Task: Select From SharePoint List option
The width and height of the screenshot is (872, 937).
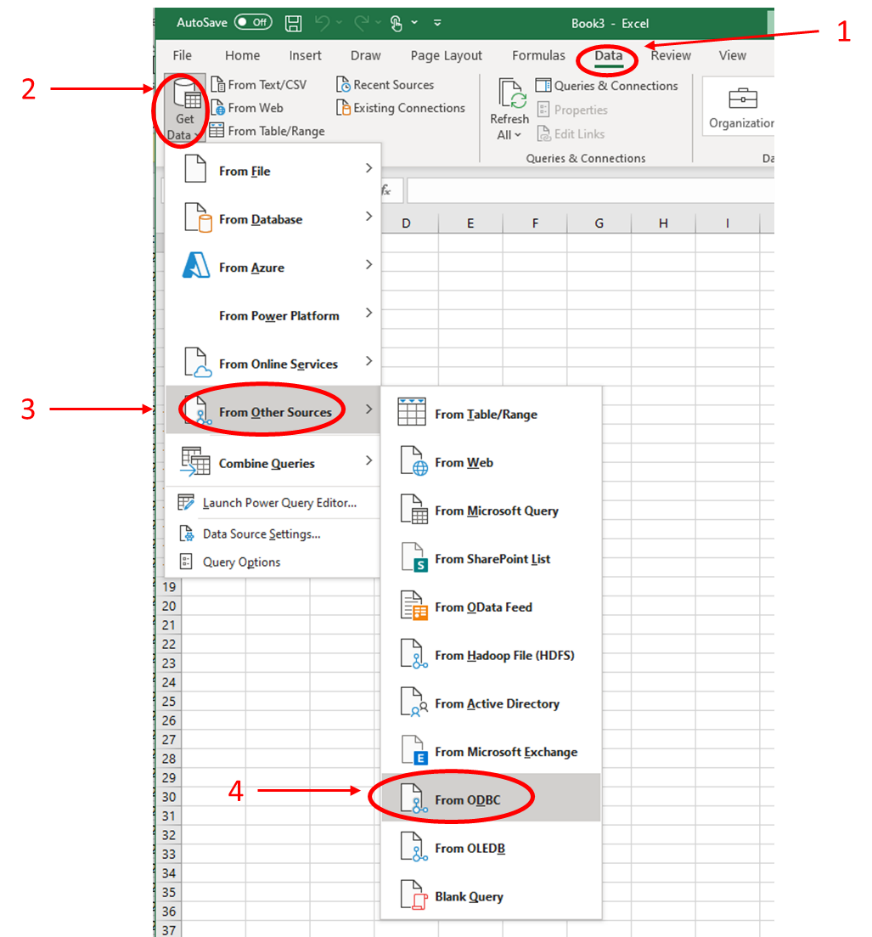Action: click(490, 559)
